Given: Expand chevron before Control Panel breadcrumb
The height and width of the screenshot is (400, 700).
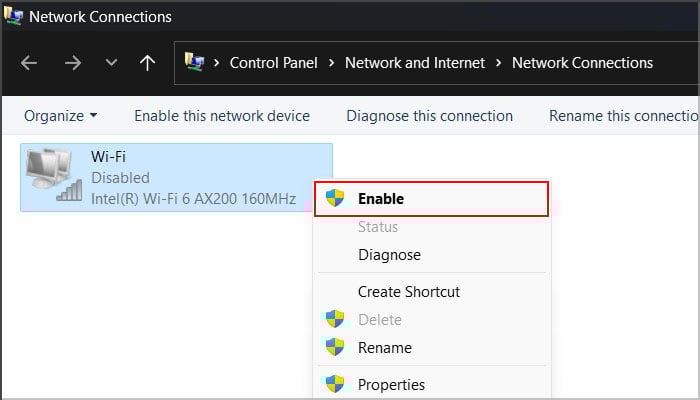Looking at the screenshot, I should tap(217, 63).
